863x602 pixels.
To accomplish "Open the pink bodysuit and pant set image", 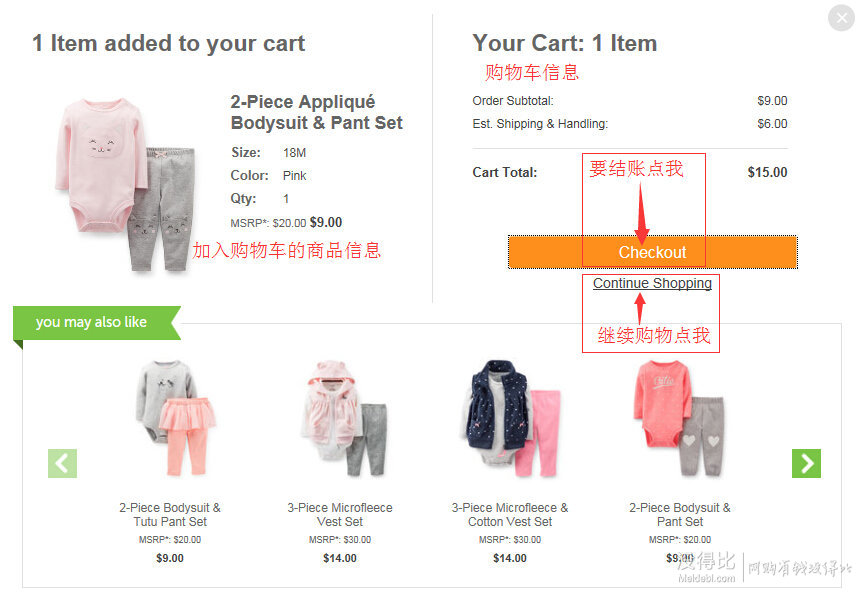I will [125, 184].
